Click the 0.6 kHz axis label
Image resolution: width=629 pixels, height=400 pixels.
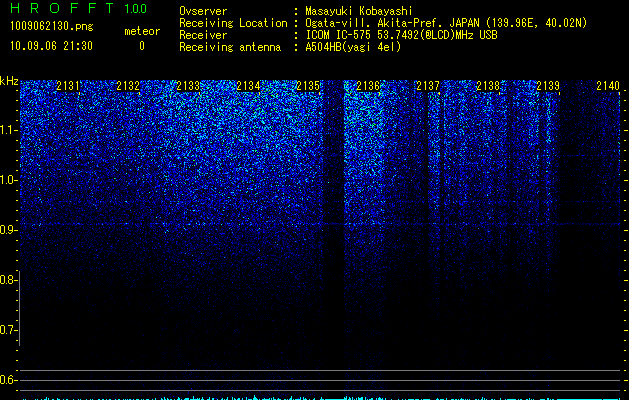[x=7, y=380]
